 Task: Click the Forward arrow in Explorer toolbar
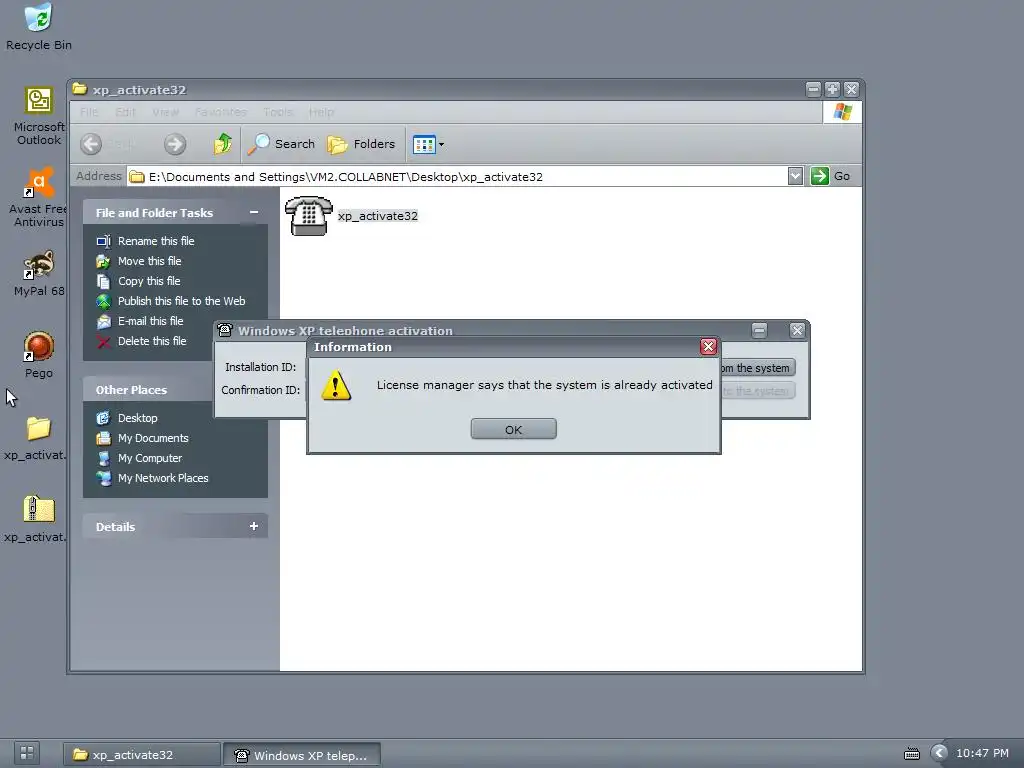pos(174,144)
